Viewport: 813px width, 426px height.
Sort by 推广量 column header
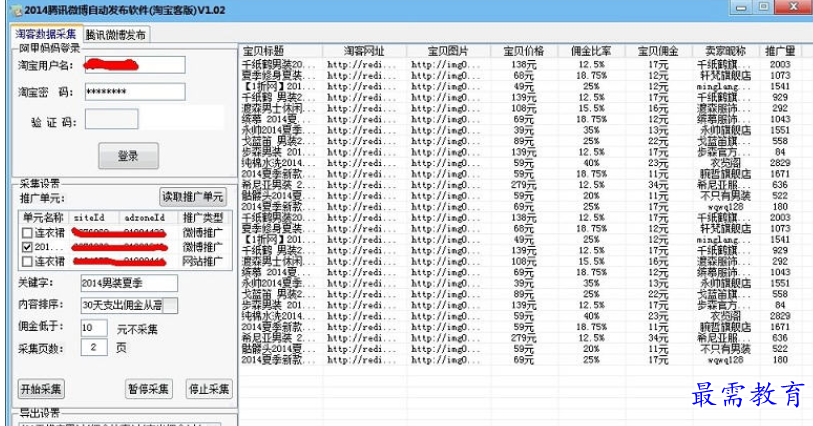coord(783,51)
